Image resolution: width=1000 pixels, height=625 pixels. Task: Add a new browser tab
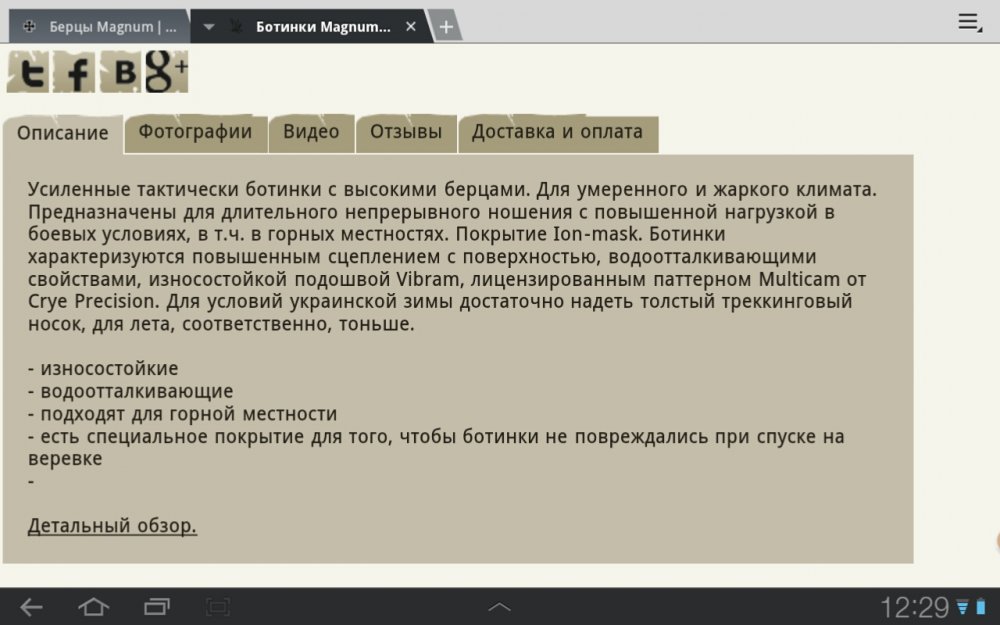tap(446, 27)
